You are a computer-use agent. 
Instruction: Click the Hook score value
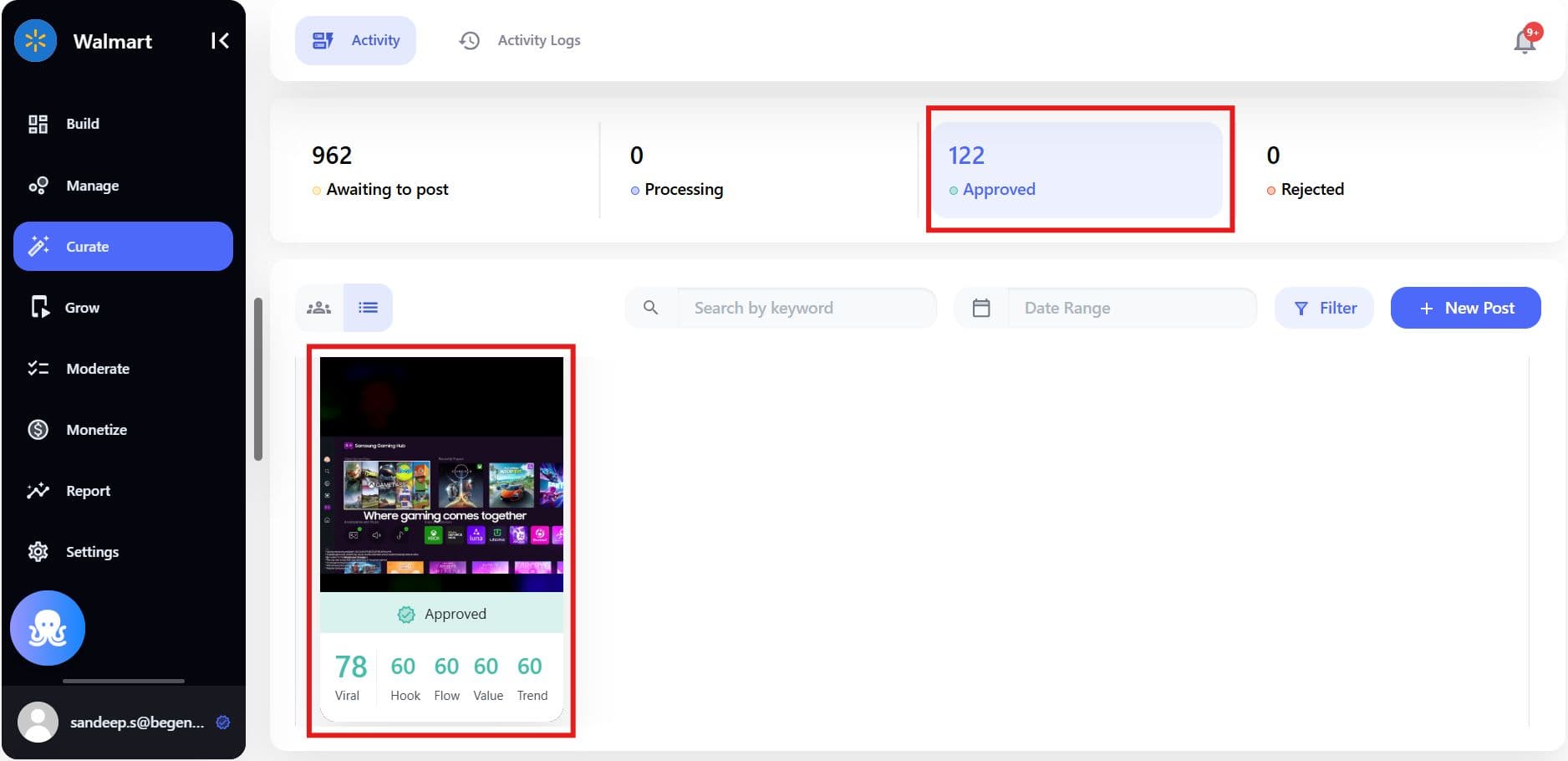403,667
